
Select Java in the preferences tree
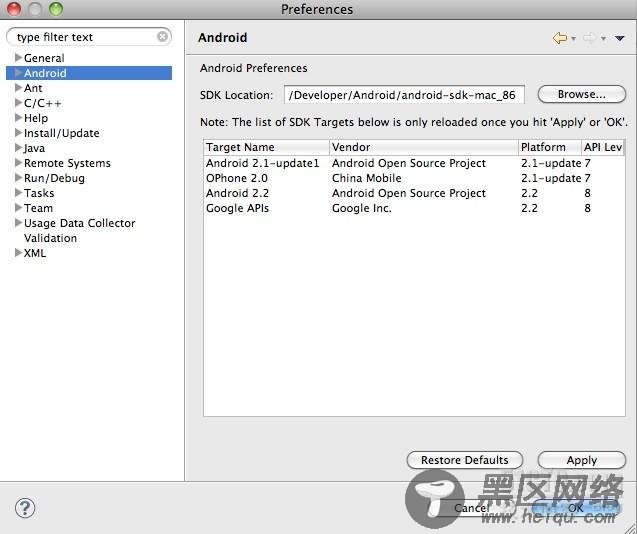(34, 148)
